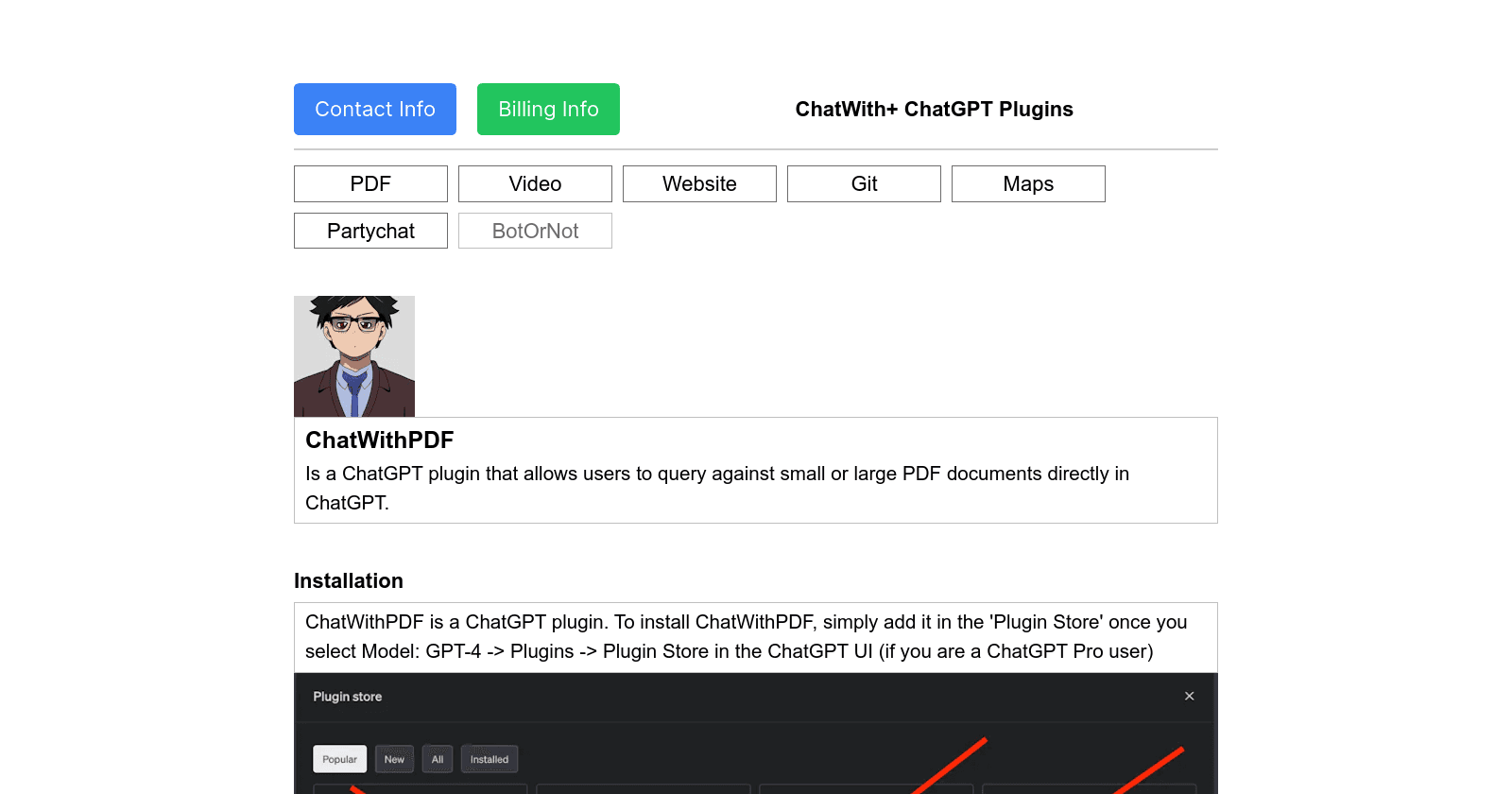Image resolution: width=1512 pixels, height=794 pixels.
Task: Click the anime avatar image with glasses
Action: [x=354, y=356]
